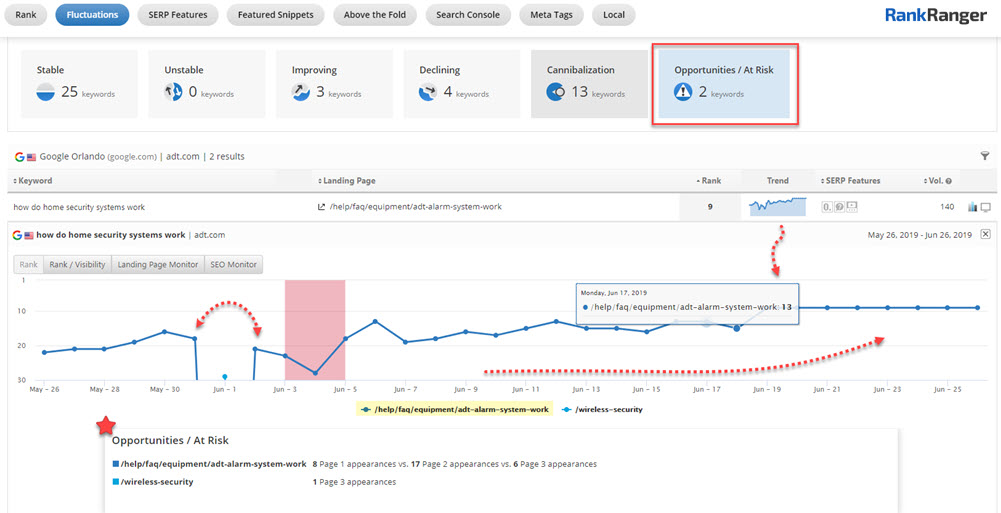Image resolution: width=1001 pixels, height=513 pixels.
Task: Sort by the Landing Page column
Action: point(347,181)
